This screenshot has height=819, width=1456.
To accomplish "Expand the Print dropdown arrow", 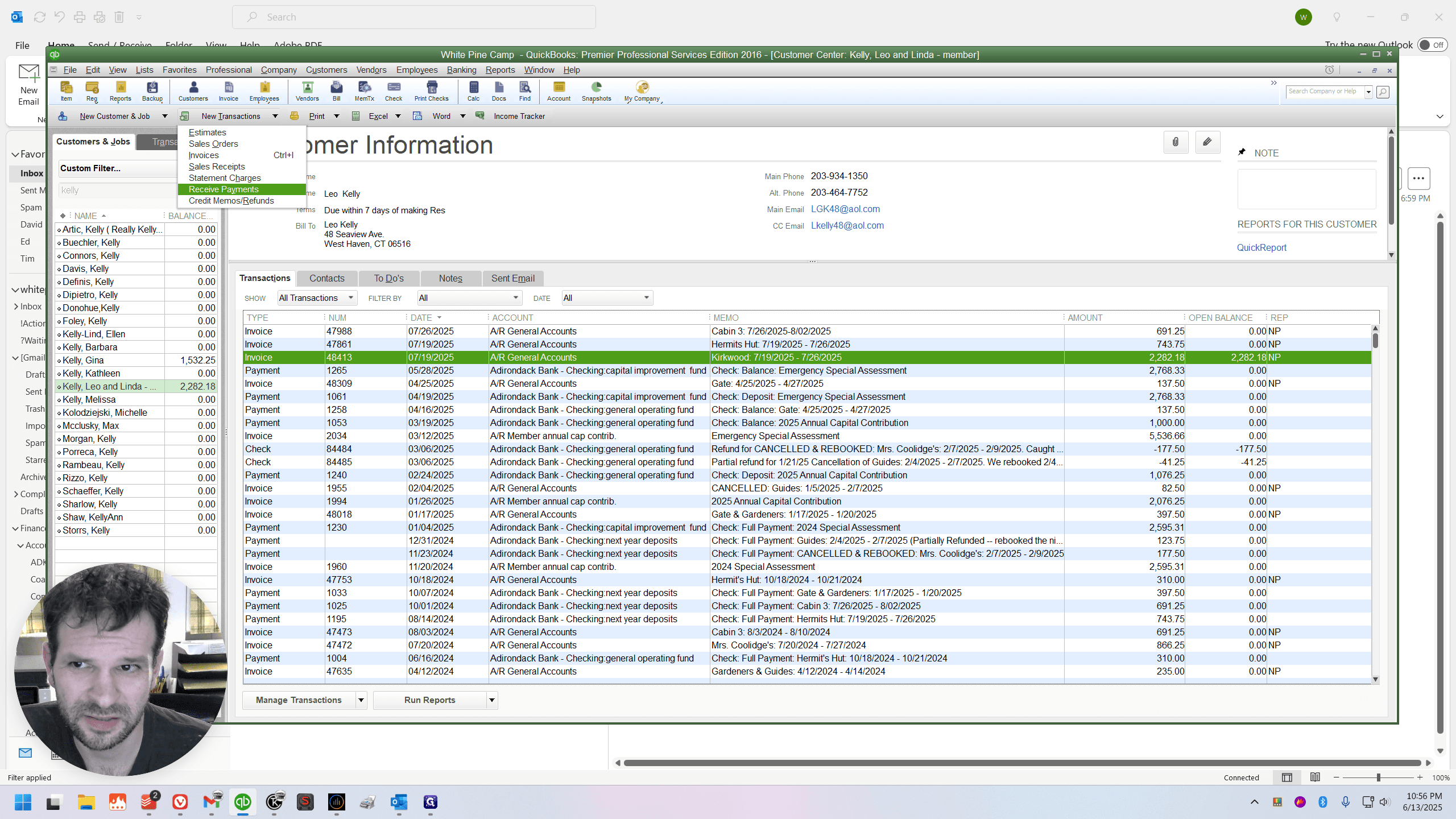I will [337, 116].
